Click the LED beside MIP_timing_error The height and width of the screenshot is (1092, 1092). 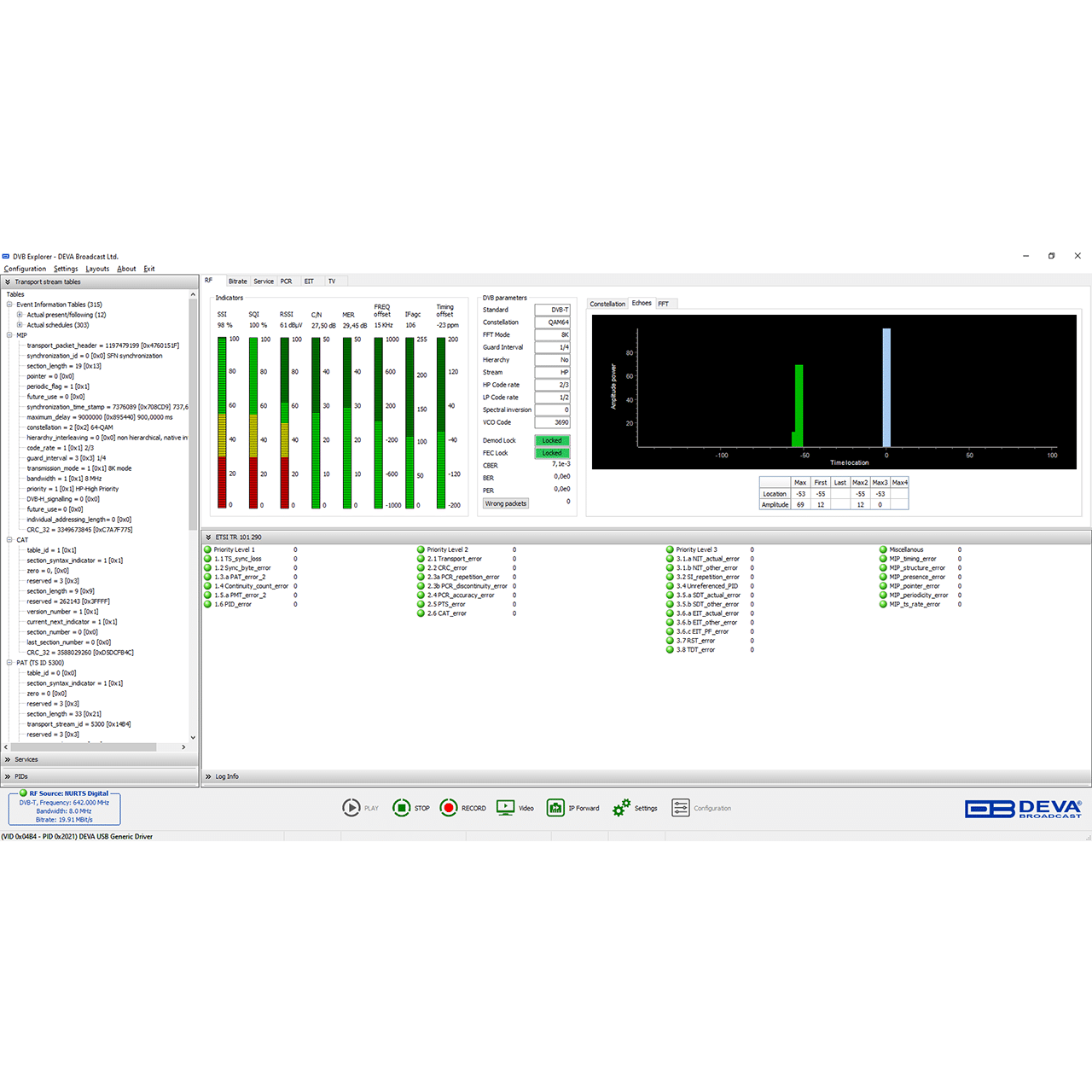click(x=883, y=559)
